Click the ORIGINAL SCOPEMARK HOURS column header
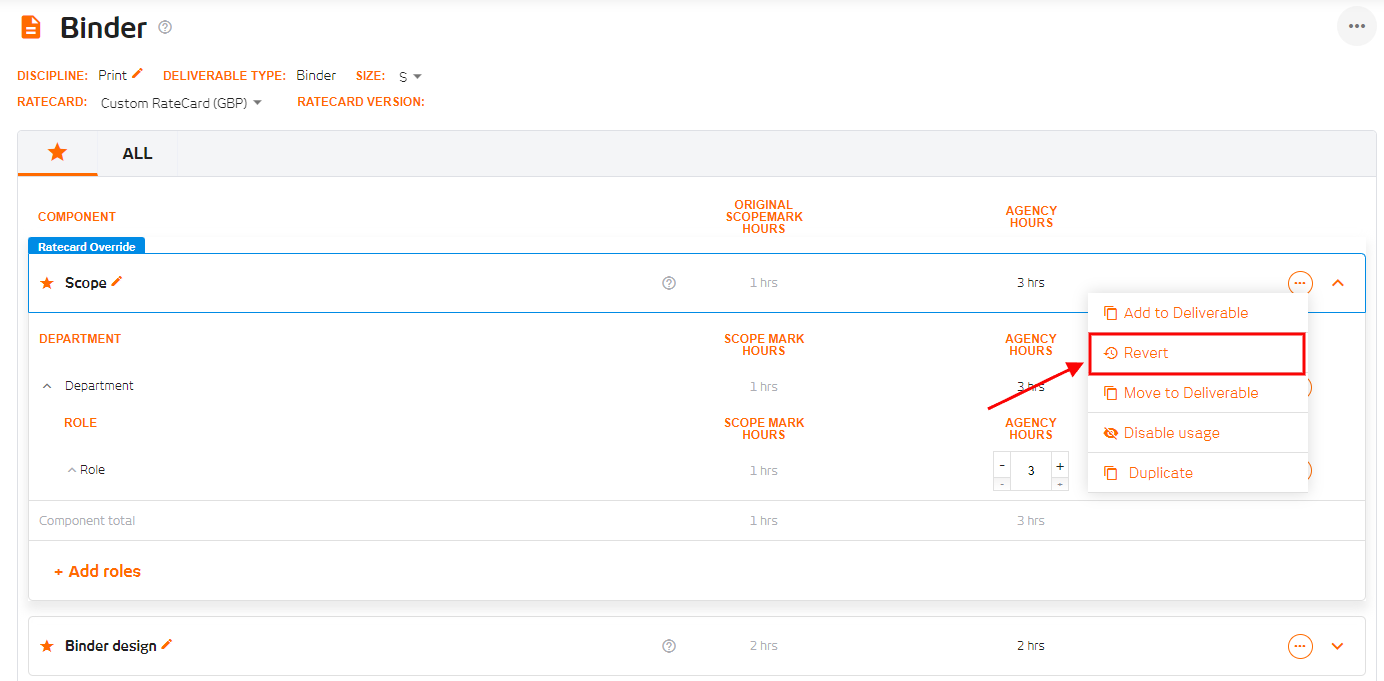1384x681 pixels. point(764,217)
